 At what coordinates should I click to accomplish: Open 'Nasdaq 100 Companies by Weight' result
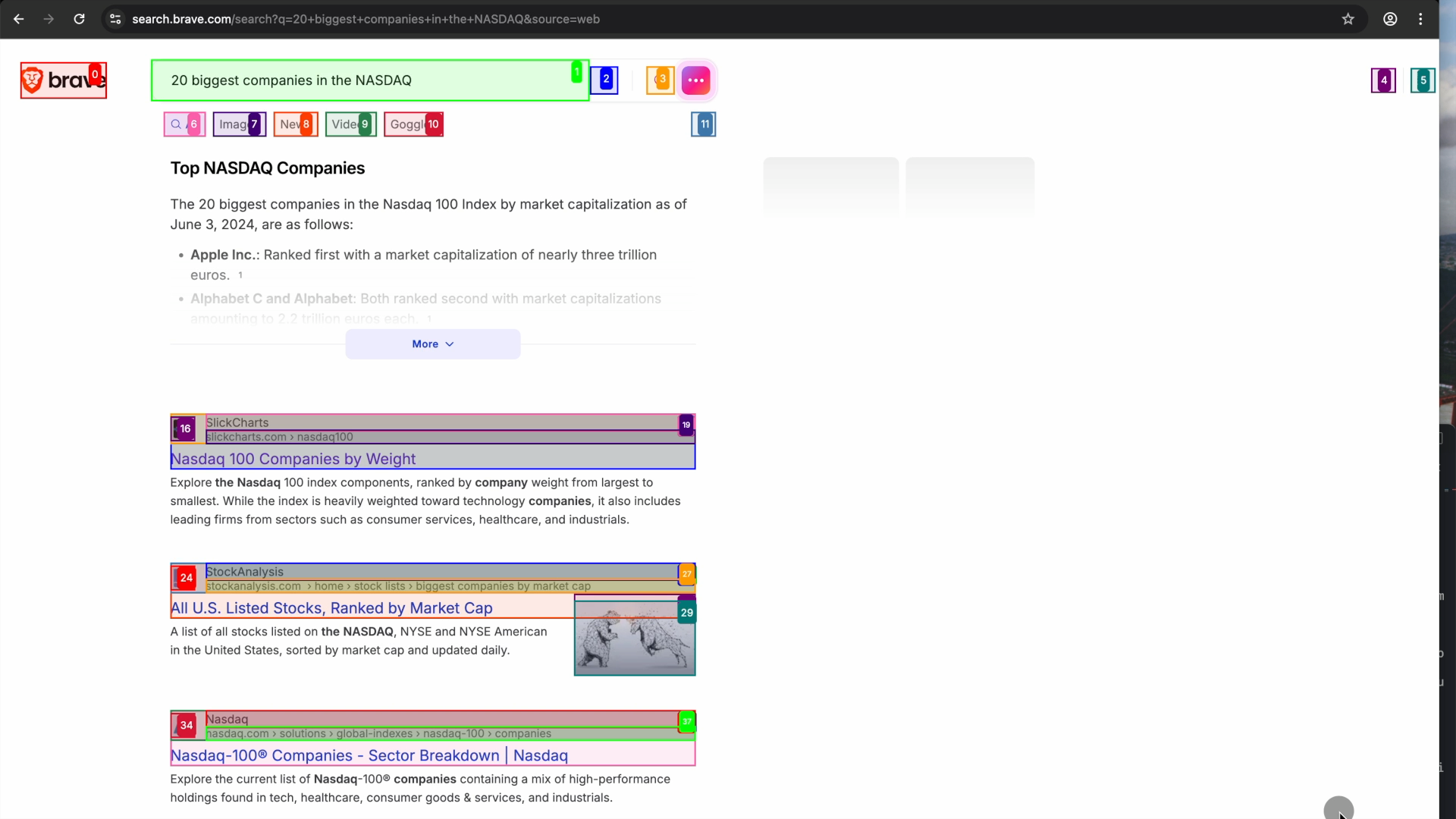293,459
